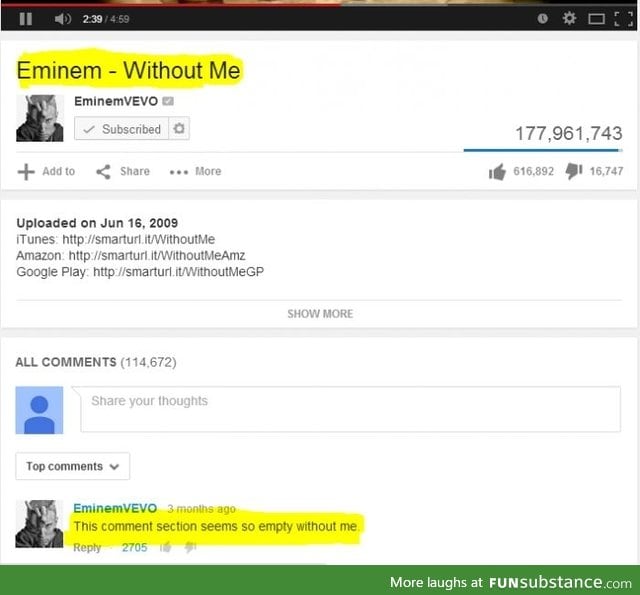Expand description with SHOW MORE
Image resolution: width=640 pixels, height=595 pixels.
pyautogui.click(x=320, y=314)
